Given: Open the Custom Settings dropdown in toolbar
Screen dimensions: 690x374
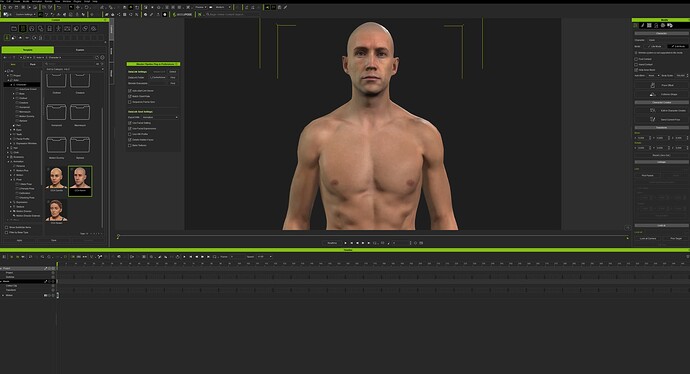Looking at the screenshot, I should click(26, 15).
